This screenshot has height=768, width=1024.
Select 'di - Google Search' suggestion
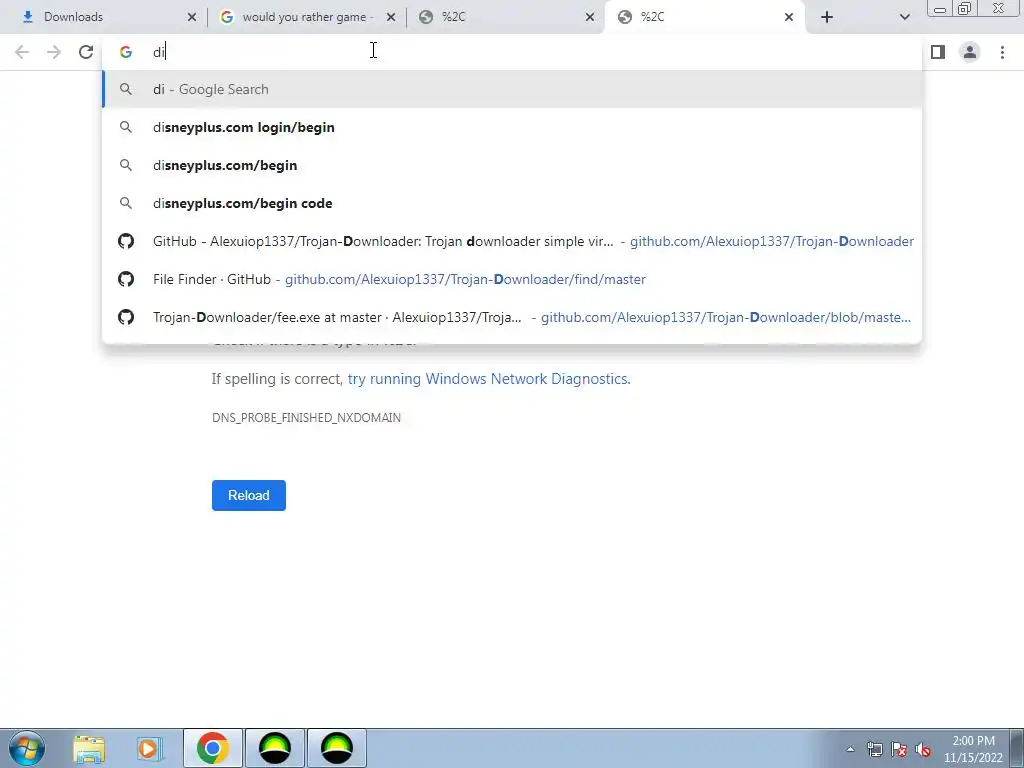[512, 89]
